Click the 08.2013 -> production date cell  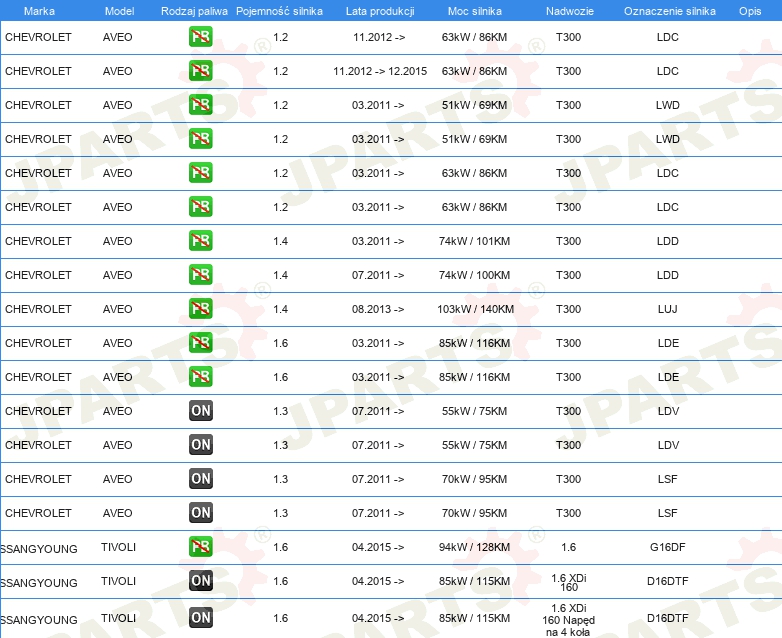click(378, 309)
